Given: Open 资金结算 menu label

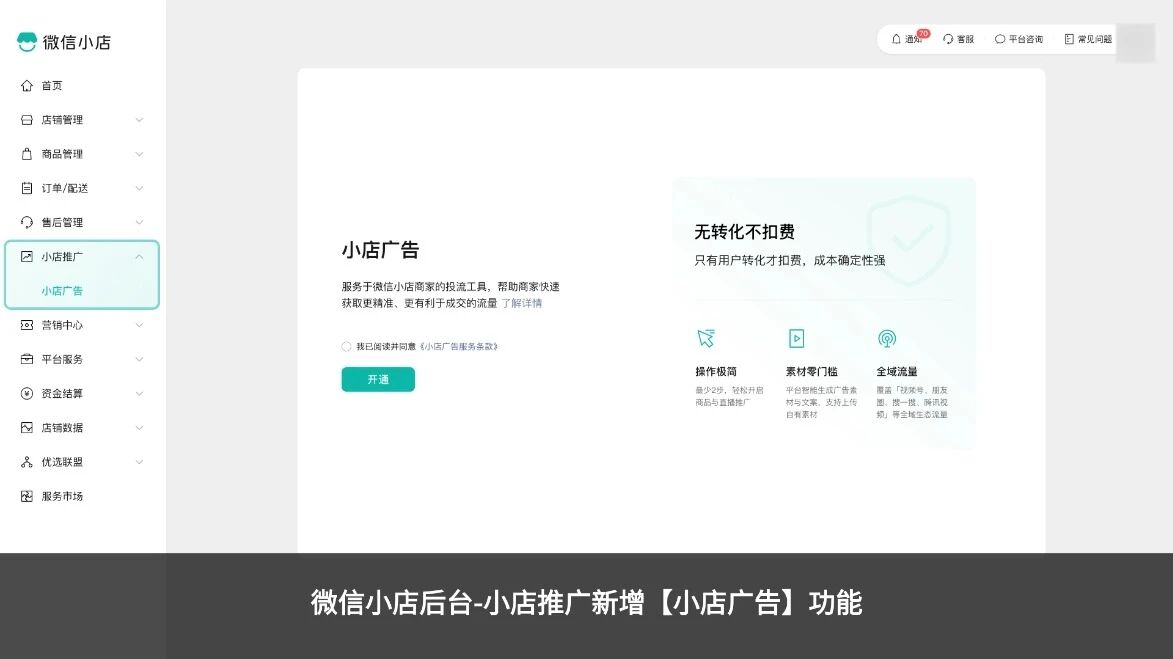Looking at the screenshot, I should pos(62,393).
